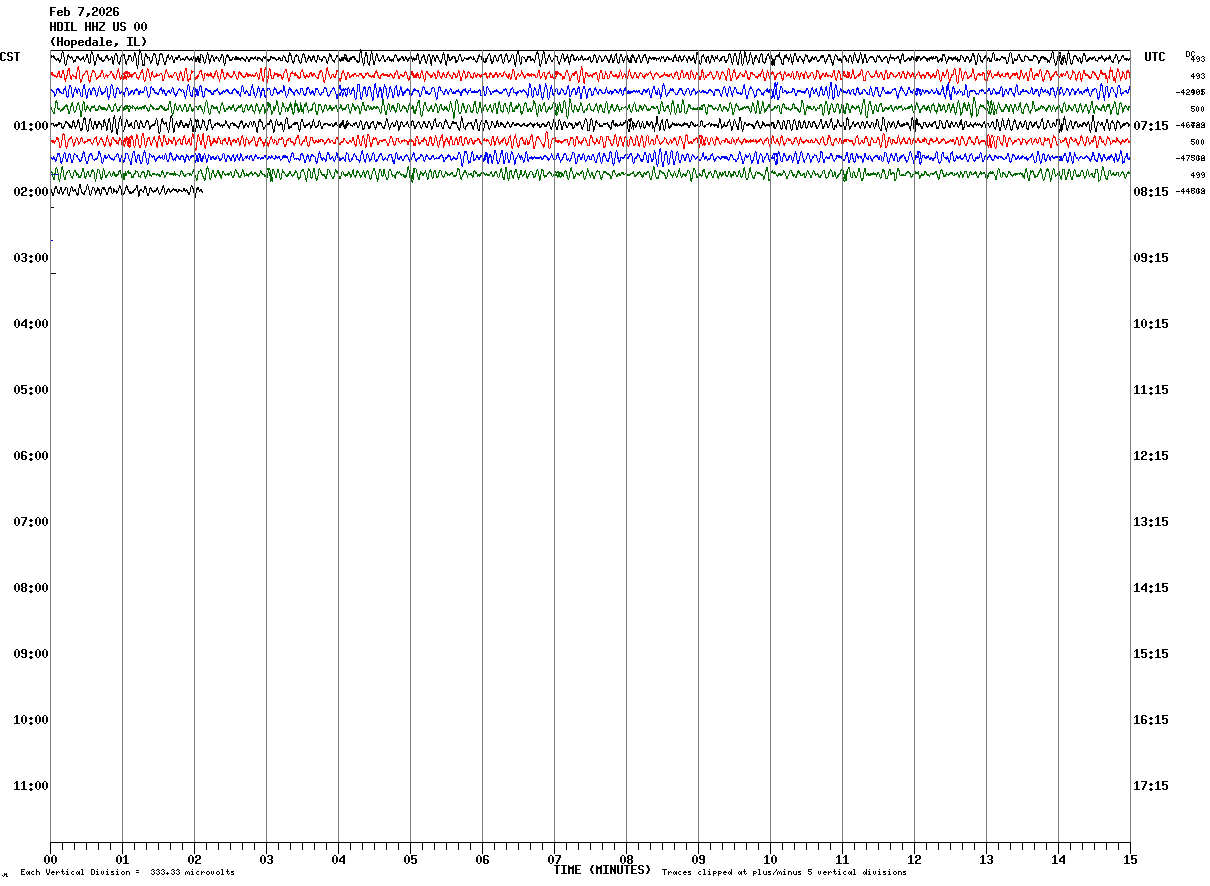Click minute '04' on the time axis

tap(338, 860)
